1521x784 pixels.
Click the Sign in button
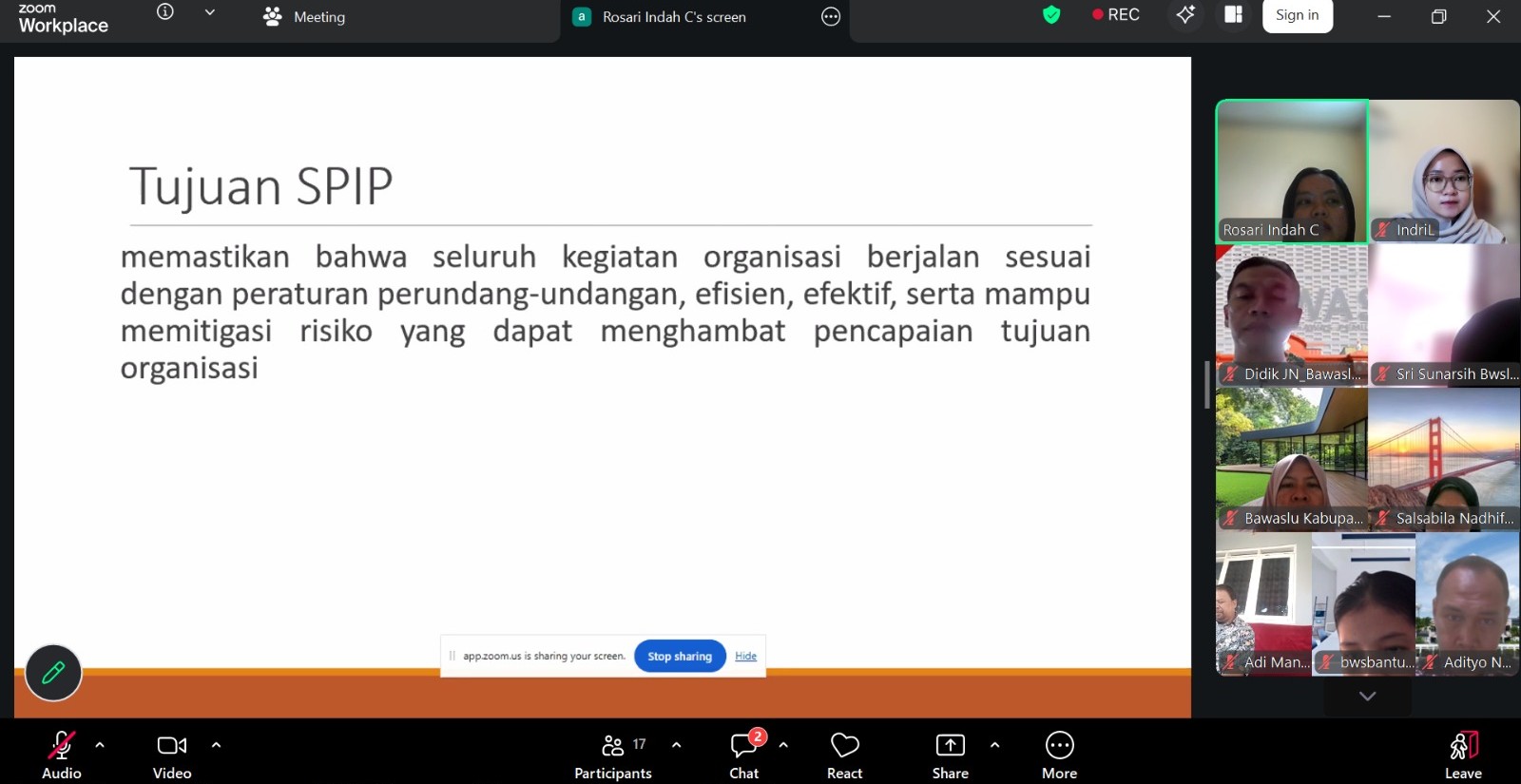[x=1298, y=15]
